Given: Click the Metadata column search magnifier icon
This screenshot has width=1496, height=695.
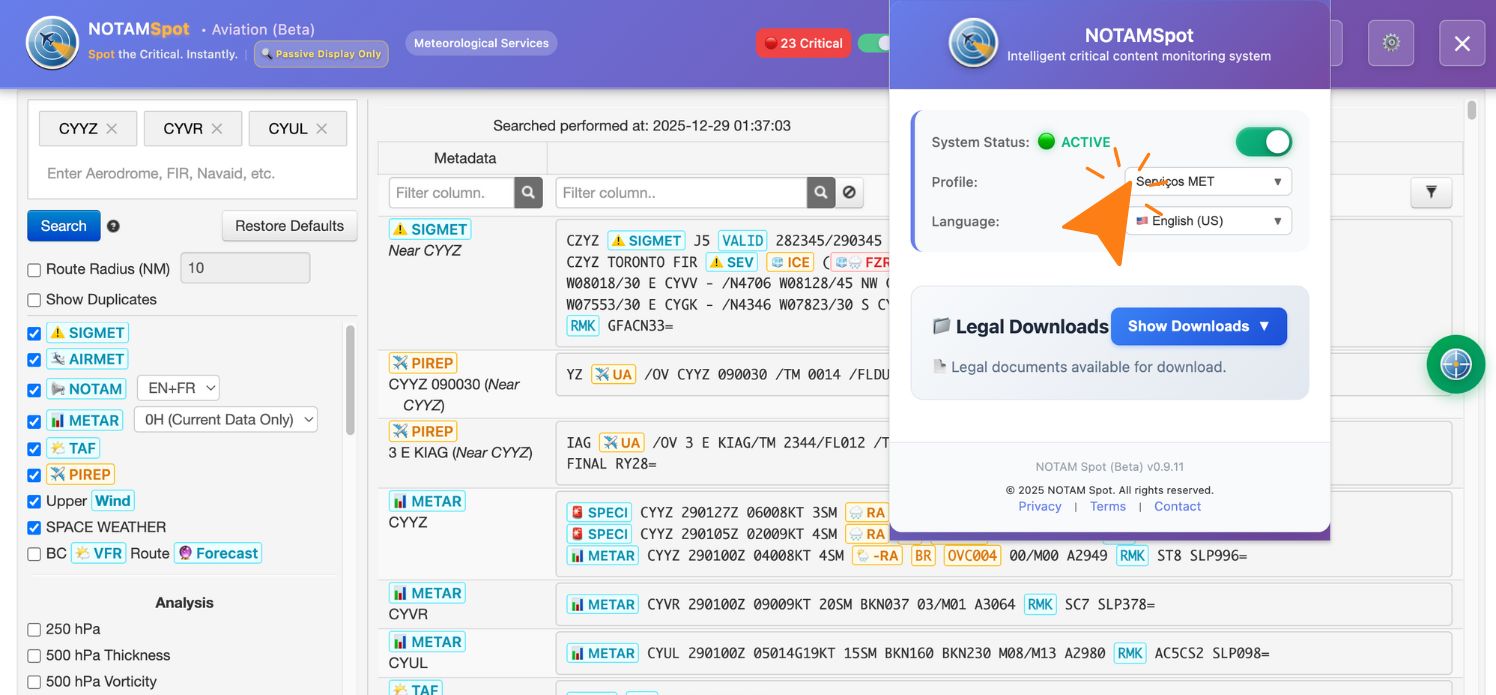Looking at the screenshot, I should pyautogui.click(x=528, y=192).
